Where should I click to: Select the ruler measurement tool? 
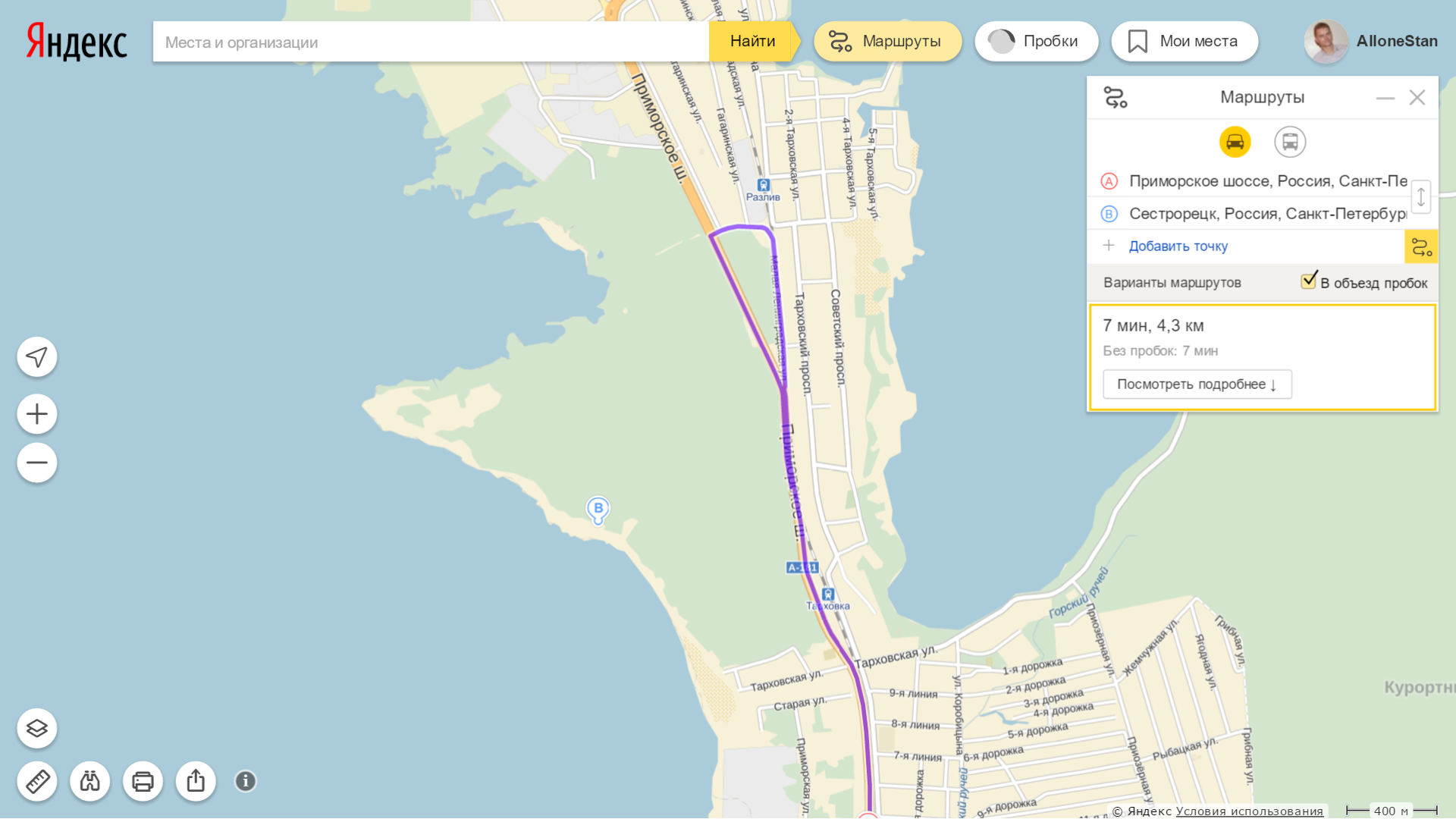click(37, 781)
